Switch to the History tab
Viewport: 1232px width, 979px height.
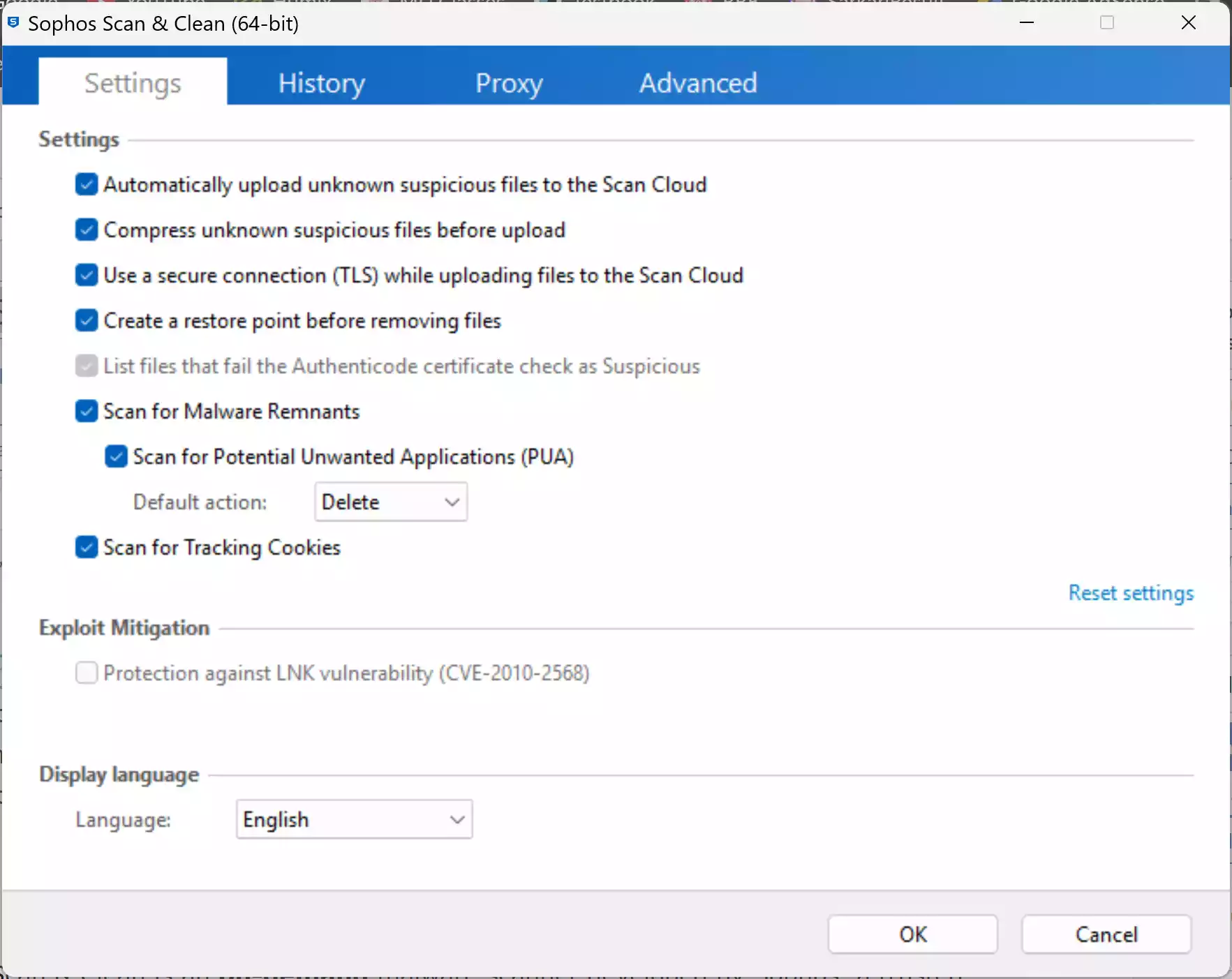click(320, 82)
